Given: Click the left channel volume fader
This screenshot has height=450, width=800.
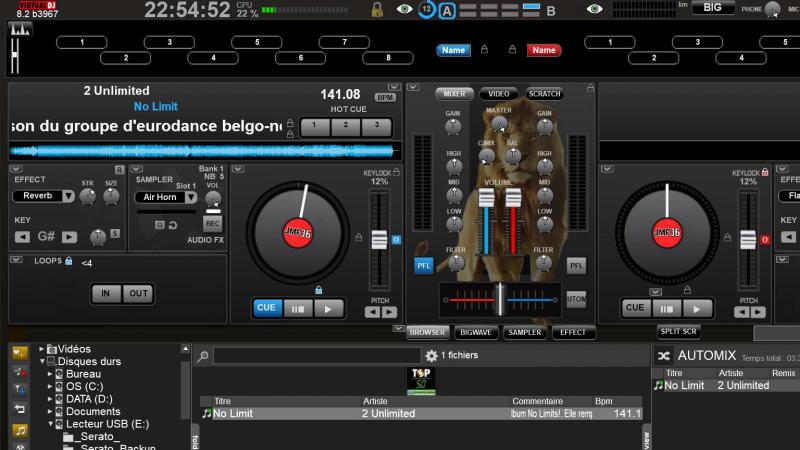Looking at the screenshot, I should point(486,198).
